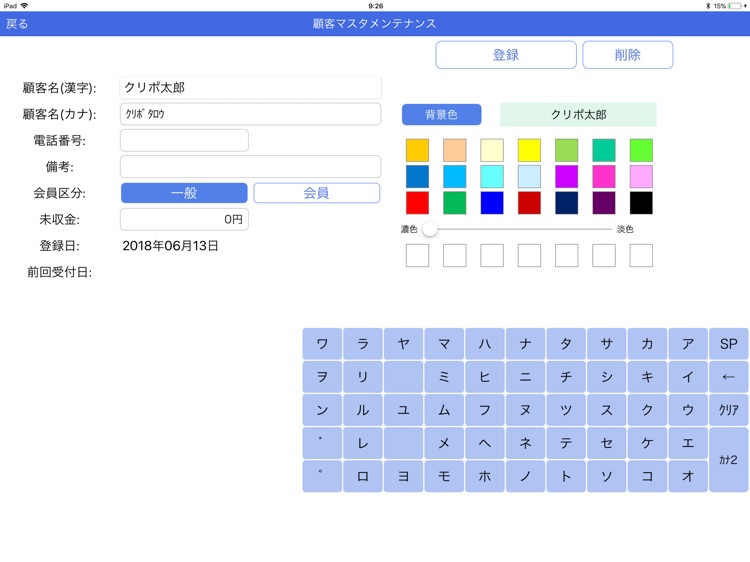Focus the 電話番号 input field

pos(184,140)
